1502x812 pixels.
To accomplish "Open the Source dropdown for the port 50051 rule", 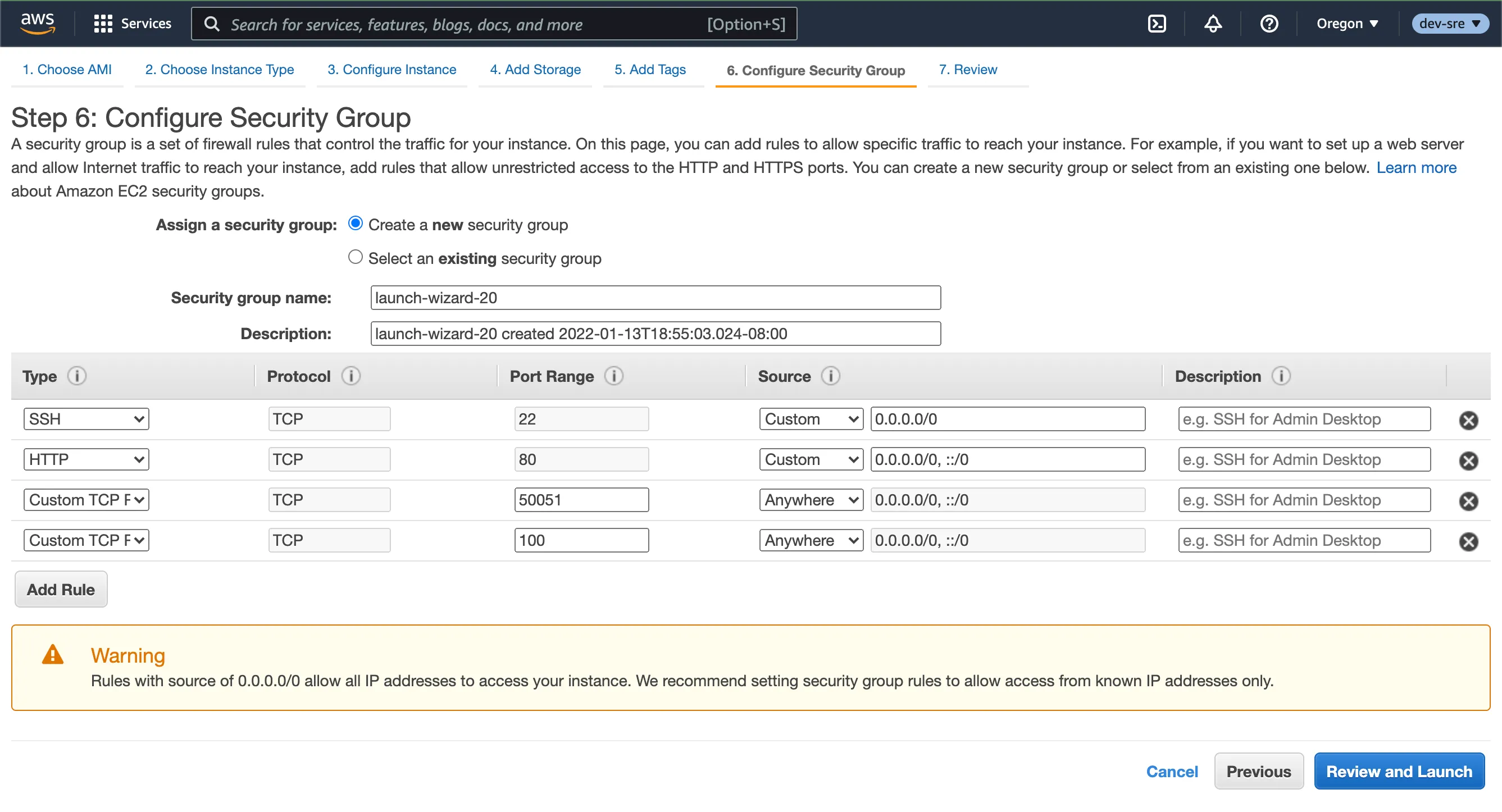I will pos(811,500).
